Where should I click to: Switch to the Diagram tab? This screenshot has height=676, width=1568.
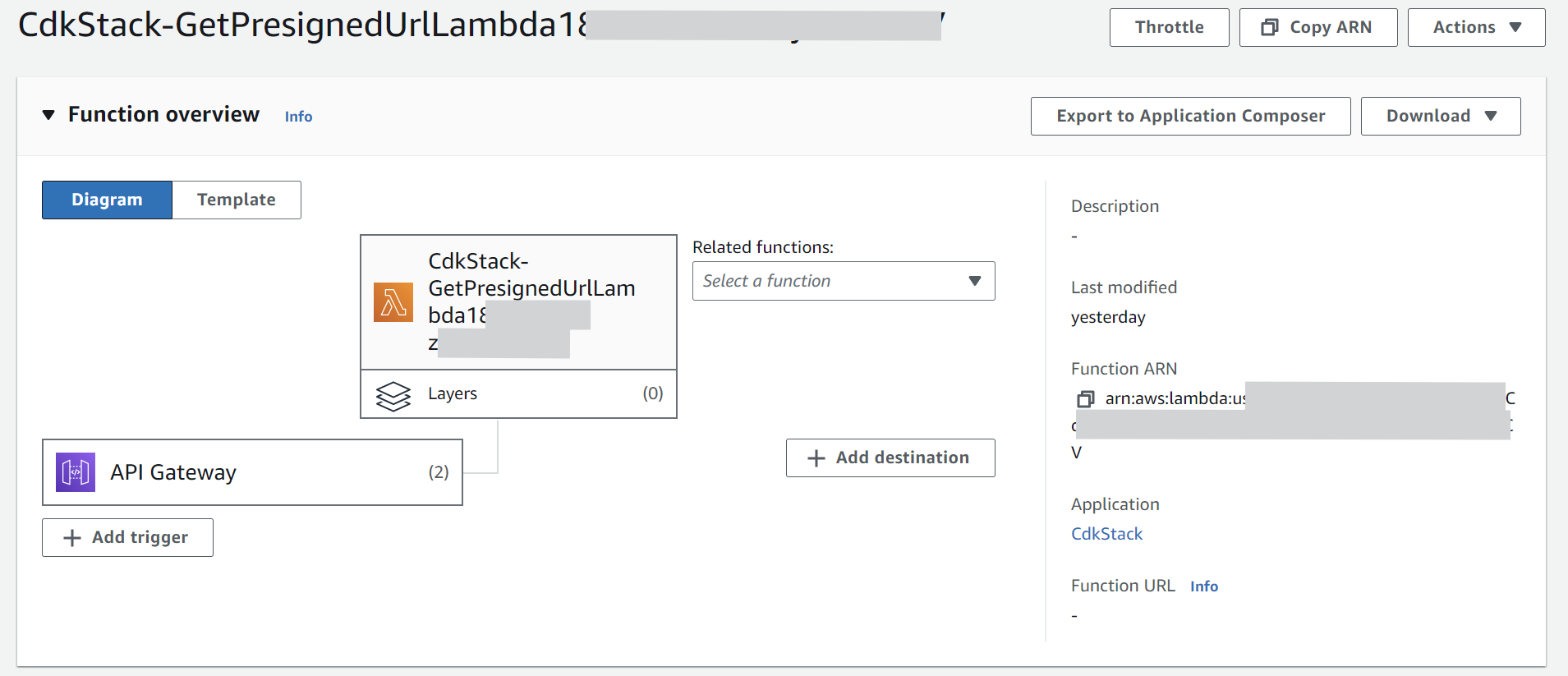[x=107, y=200]
